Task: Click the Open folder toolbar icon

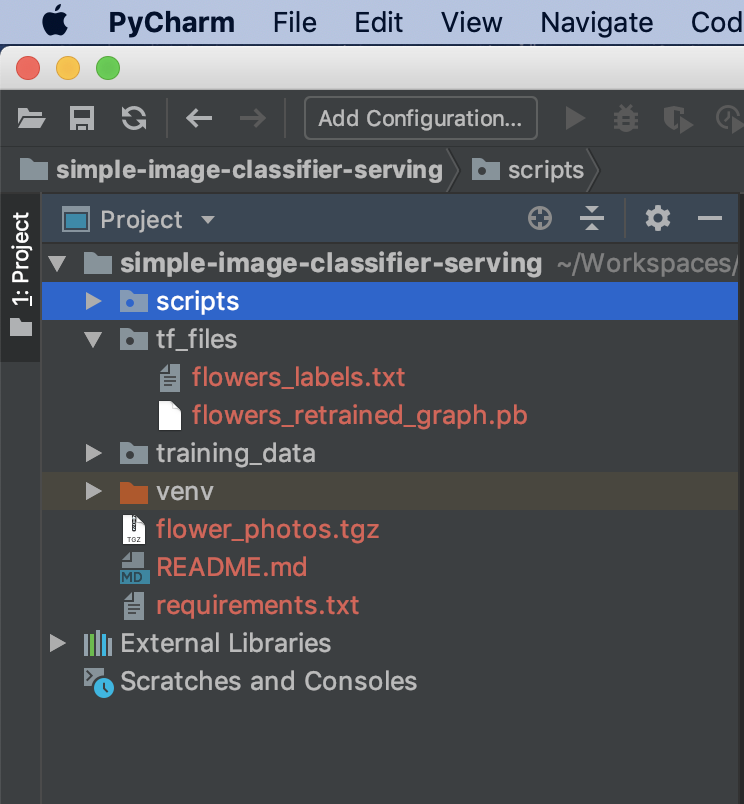Action: point(32,119)
